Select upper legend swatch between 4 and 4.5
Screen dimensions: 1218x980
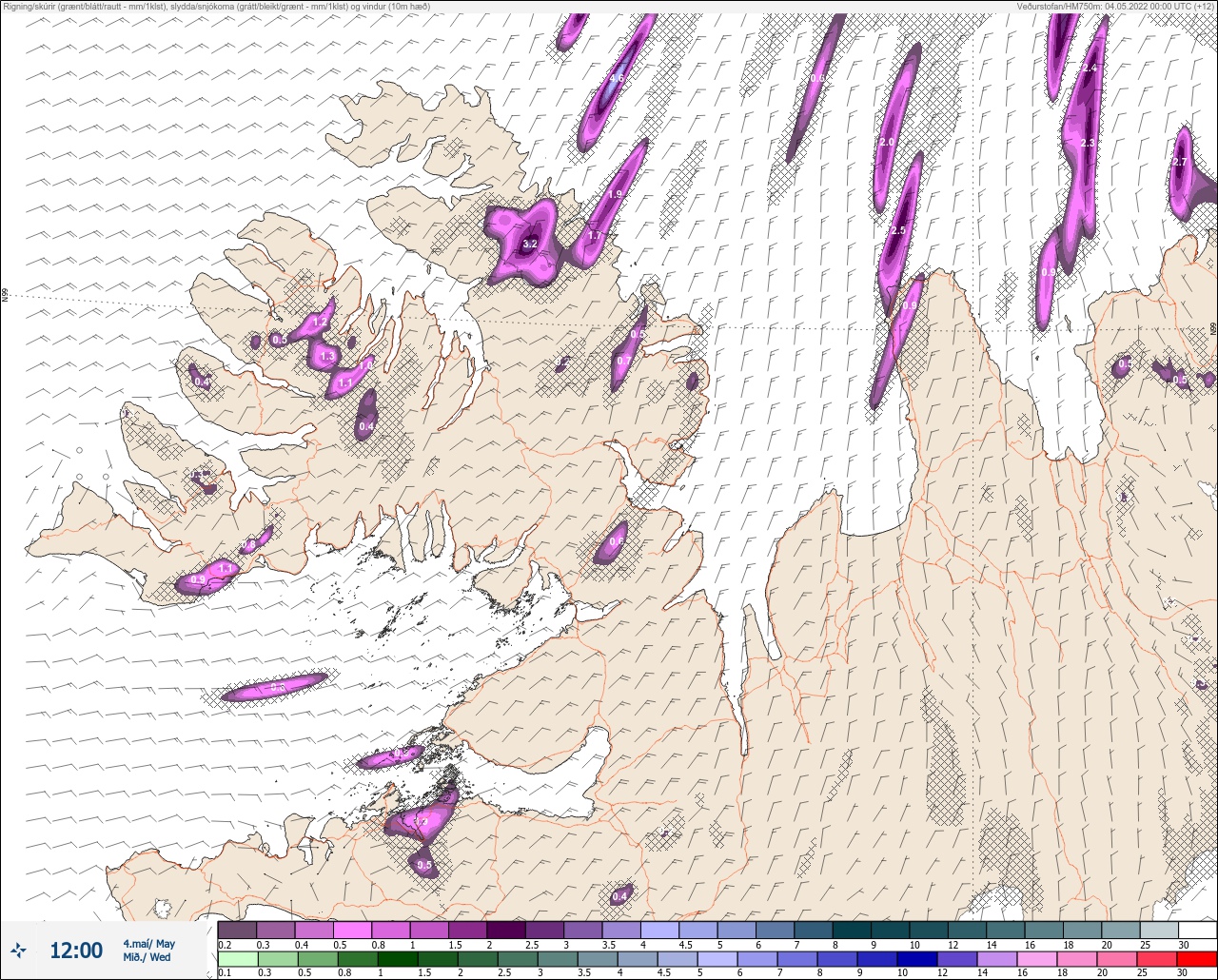659,930
